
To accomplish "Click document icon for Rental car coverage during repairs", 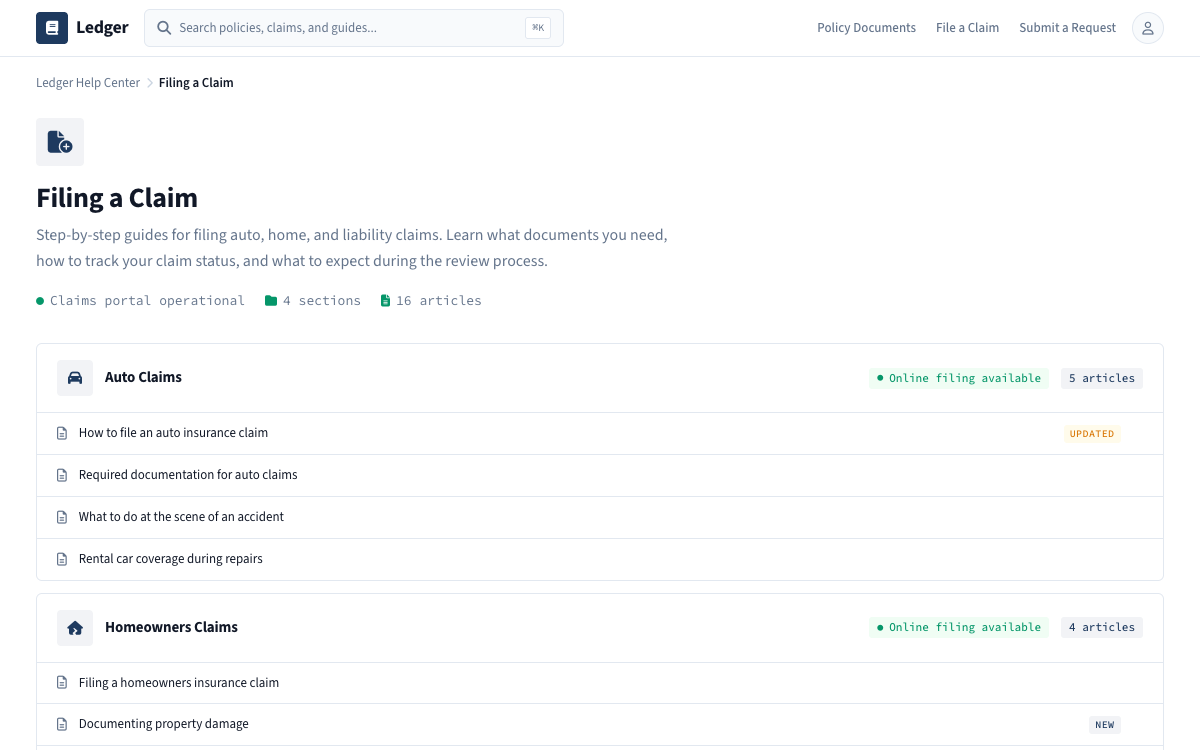I will tap(62, 559).
